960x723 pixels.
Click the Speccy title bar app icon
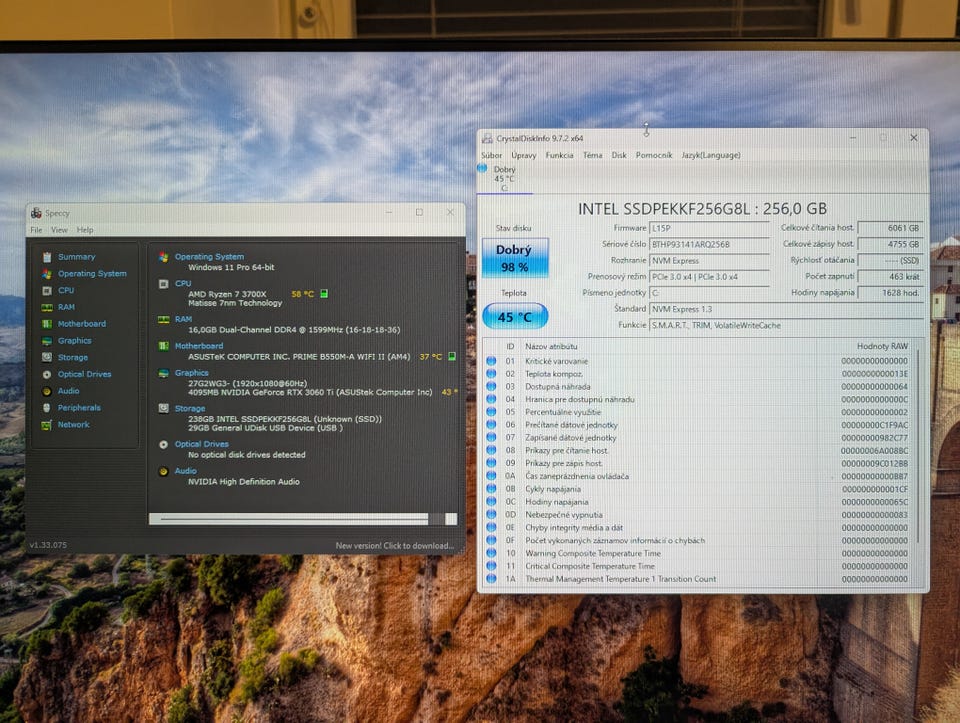(36, 213)
